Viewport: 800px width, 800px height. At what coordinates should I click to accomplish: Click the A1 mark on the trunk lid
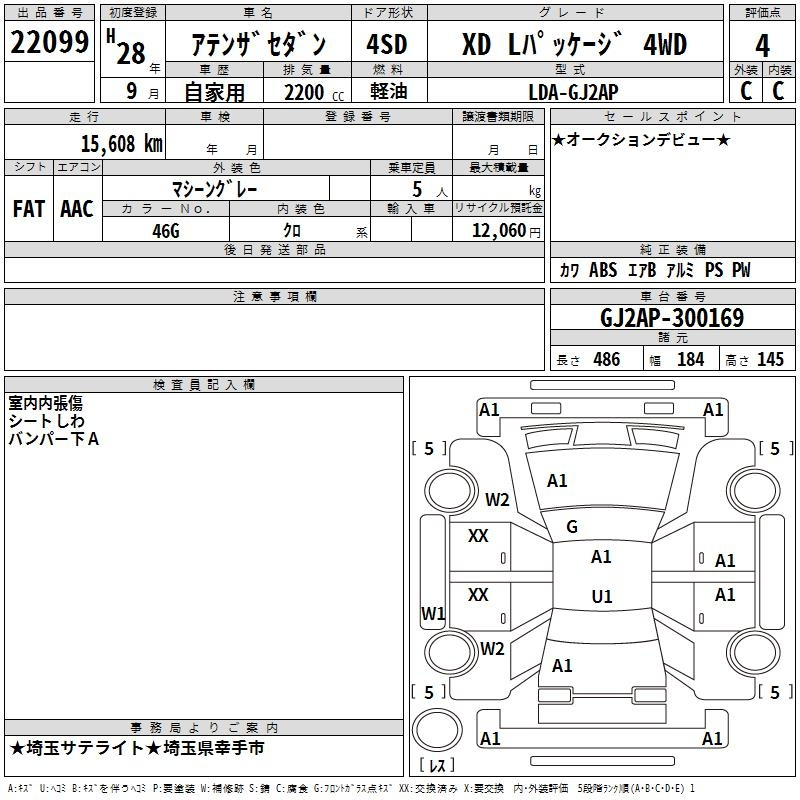pos(562,665)
